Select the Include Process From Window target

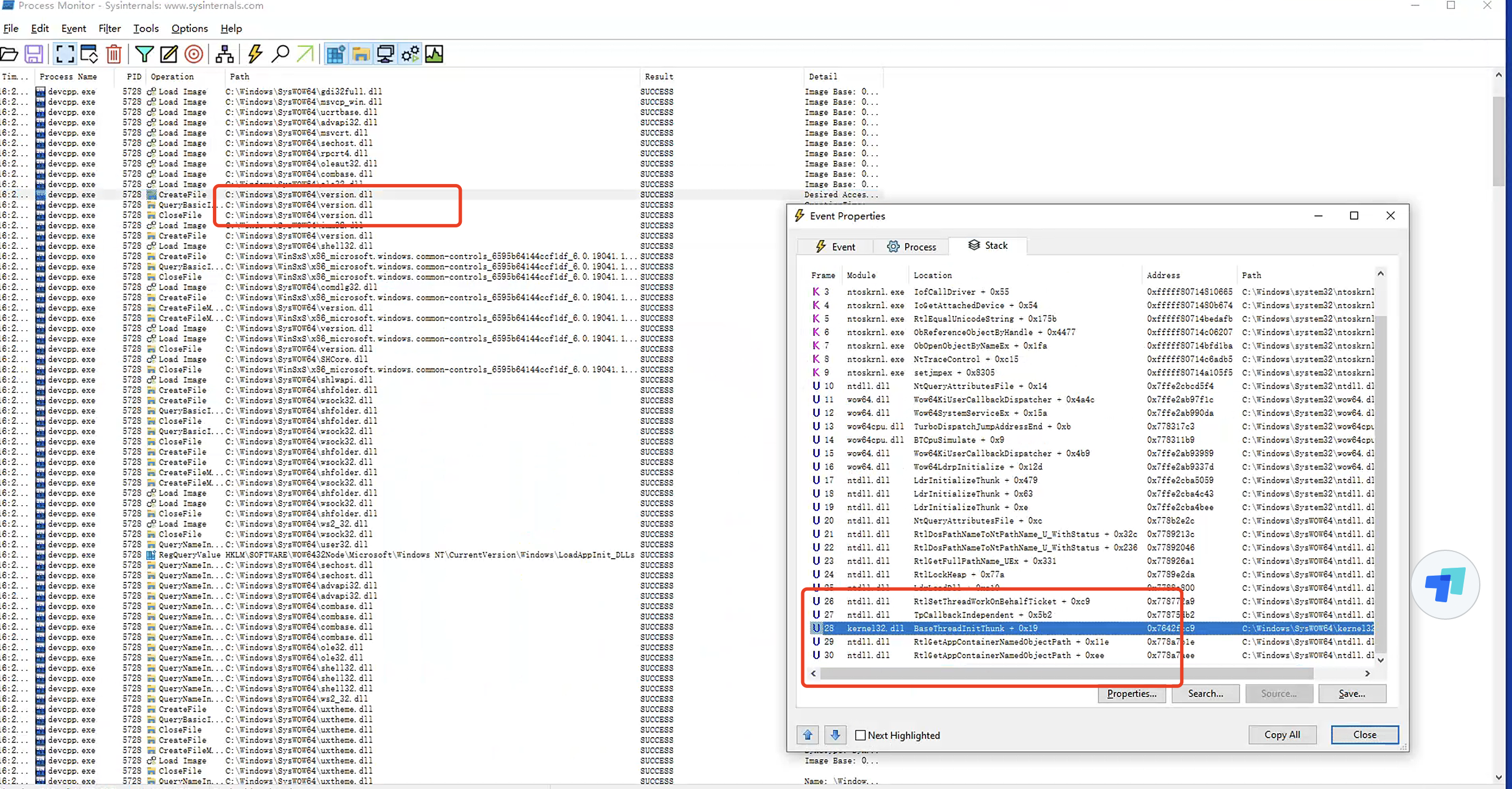click(194, 54)
